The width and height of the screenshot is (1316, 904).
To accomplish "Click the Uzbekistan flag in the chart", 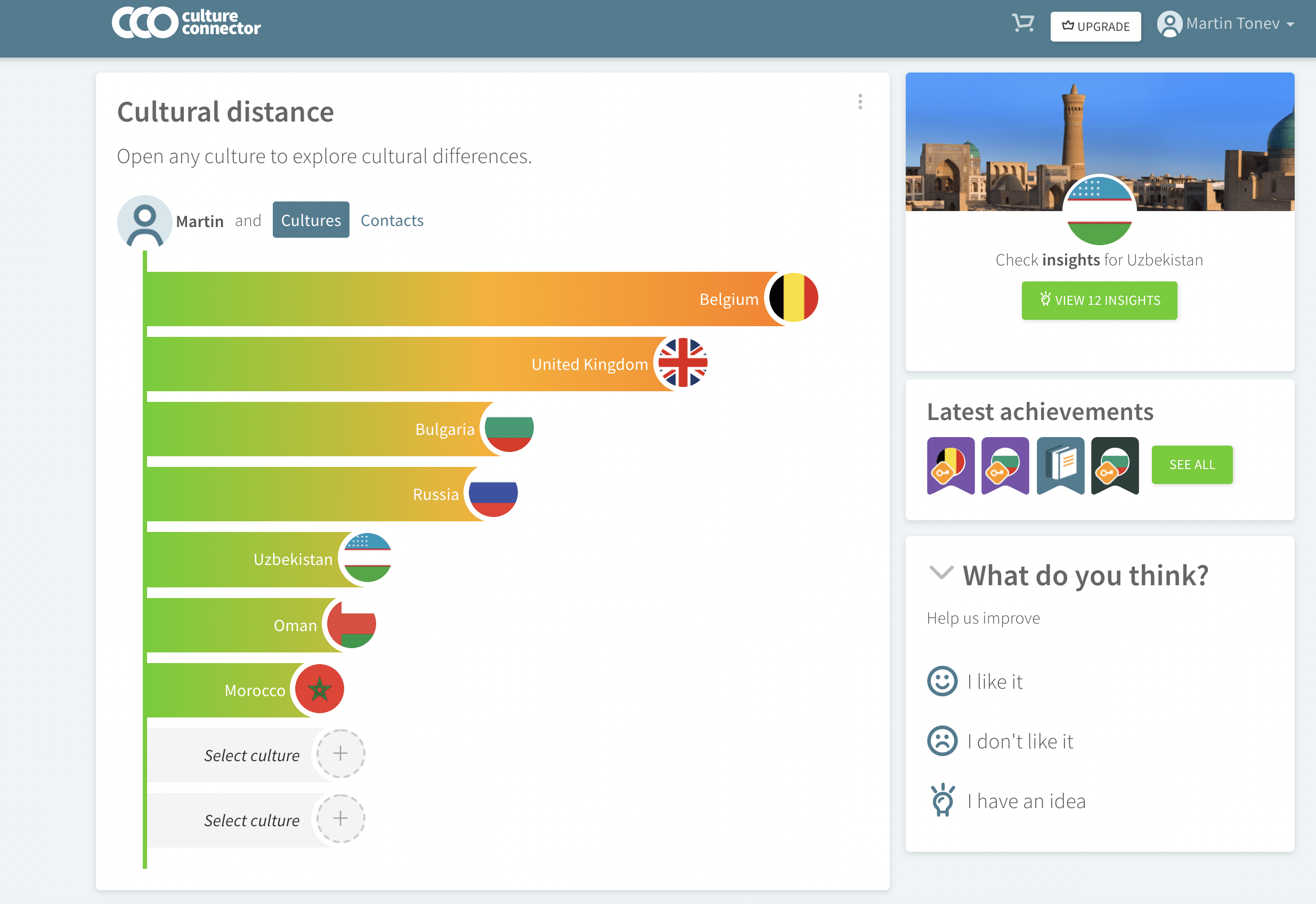I will click(367, 559).
